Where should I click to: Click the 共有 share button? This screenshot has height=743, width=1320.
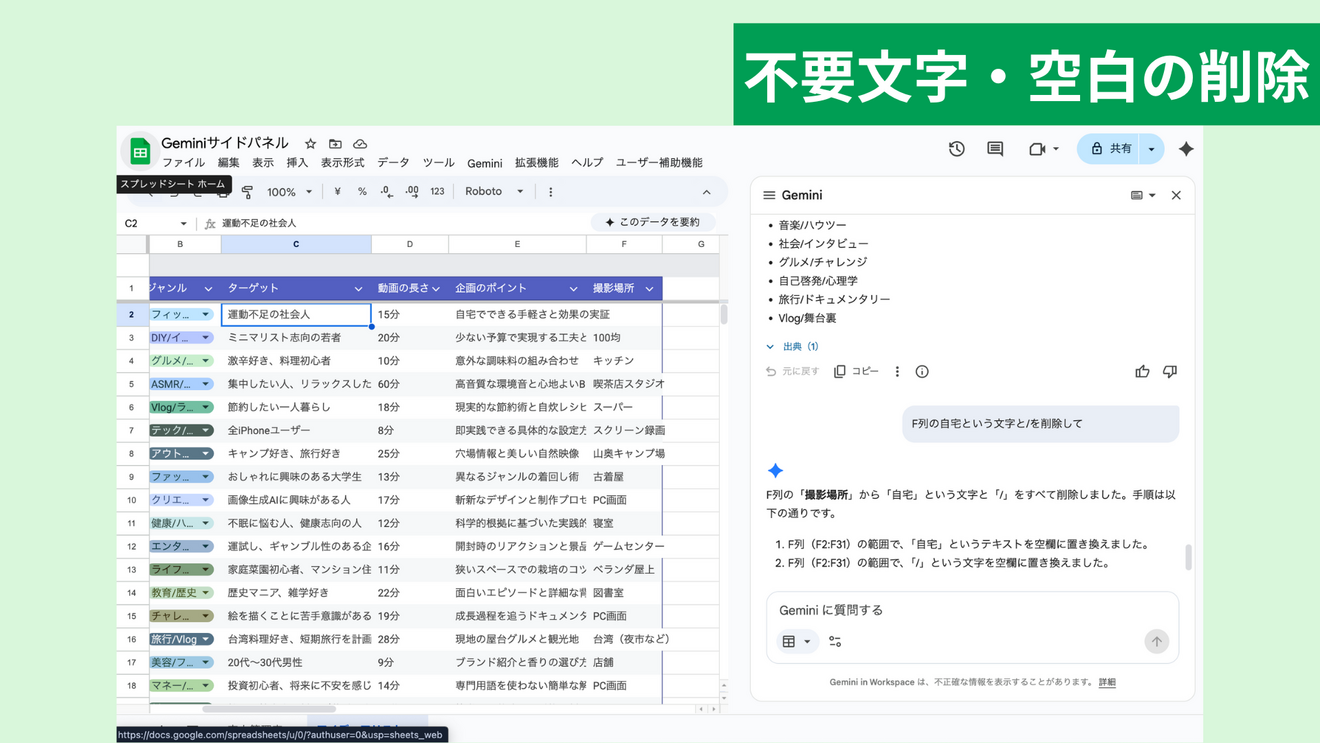pyautogui.click(x=1110, y=149)
